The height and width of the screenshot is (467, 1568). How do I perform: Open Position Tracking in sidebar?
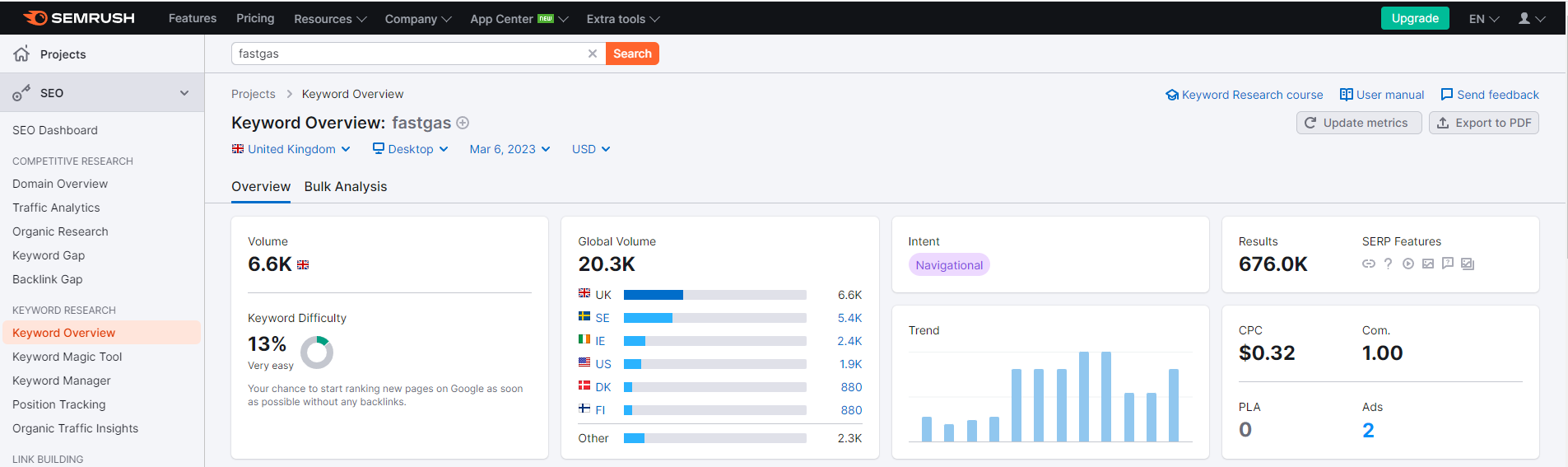point(59,404)
